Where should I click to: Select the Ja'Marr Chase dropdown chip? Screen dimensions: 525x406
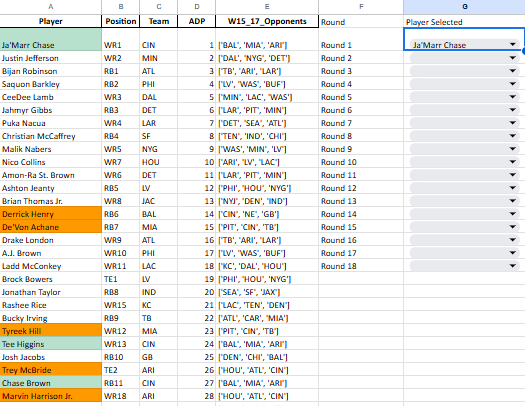(x=464, y=45)
